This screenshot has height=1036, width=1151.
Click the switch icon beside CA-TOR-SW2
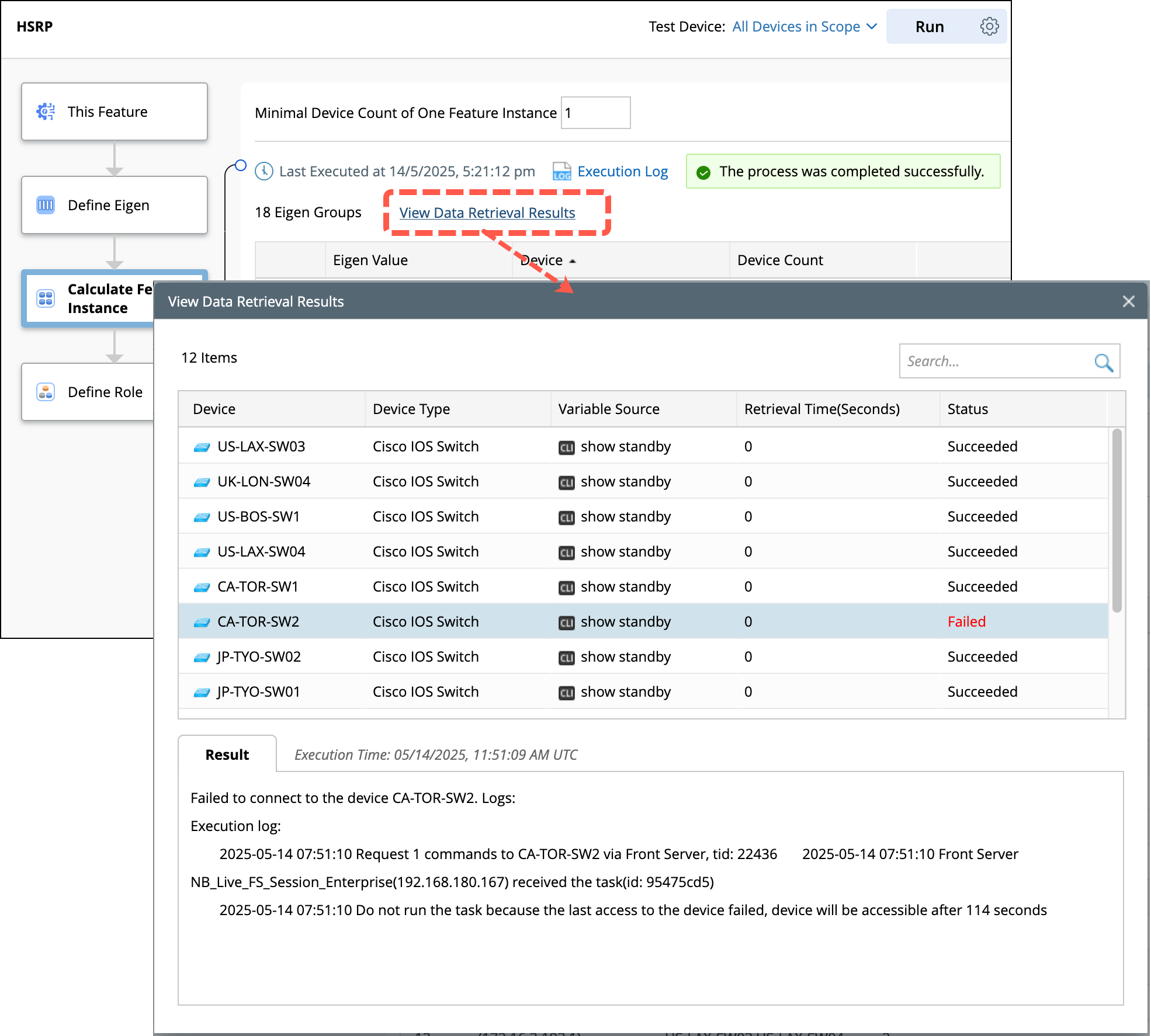click(202, 623)
